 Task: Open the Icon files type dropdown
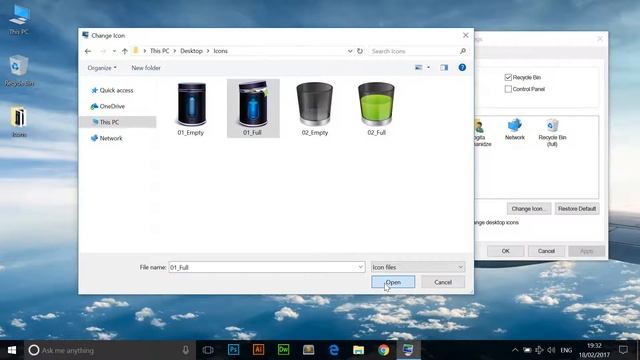point(418,267)
